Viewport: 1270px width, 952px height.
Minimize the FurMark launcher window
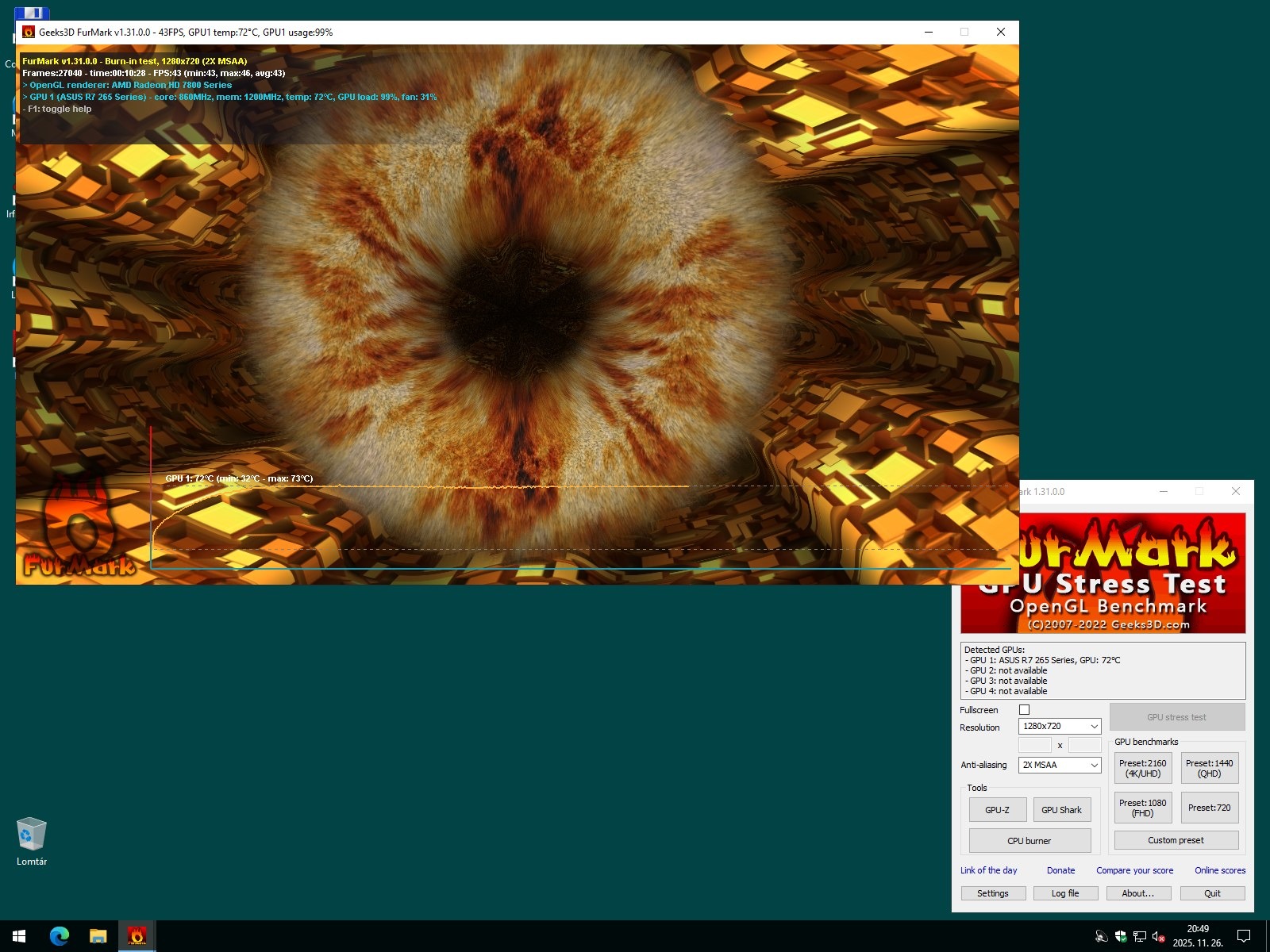(1164, 491)
